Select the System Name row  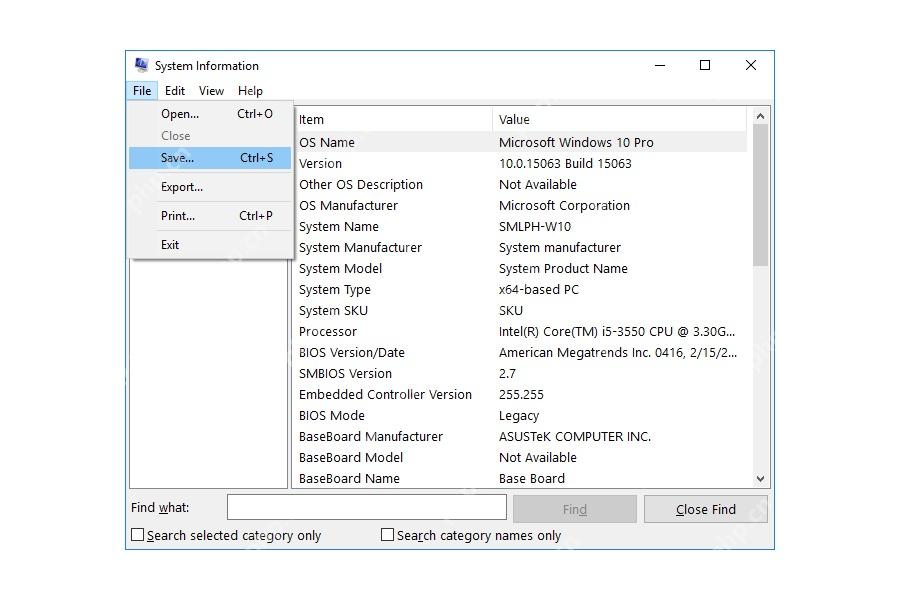[x=520, y=226]
